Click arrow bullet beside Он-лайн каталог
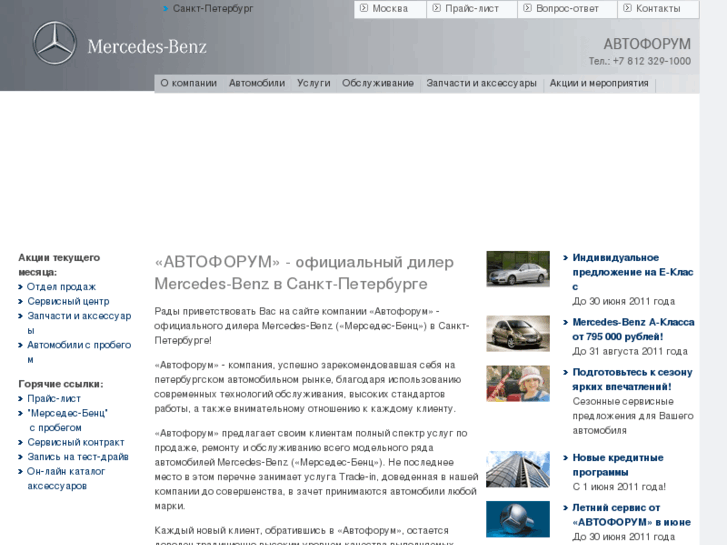The height and width of the screenshot is (545, 727). tap(20, 472)
